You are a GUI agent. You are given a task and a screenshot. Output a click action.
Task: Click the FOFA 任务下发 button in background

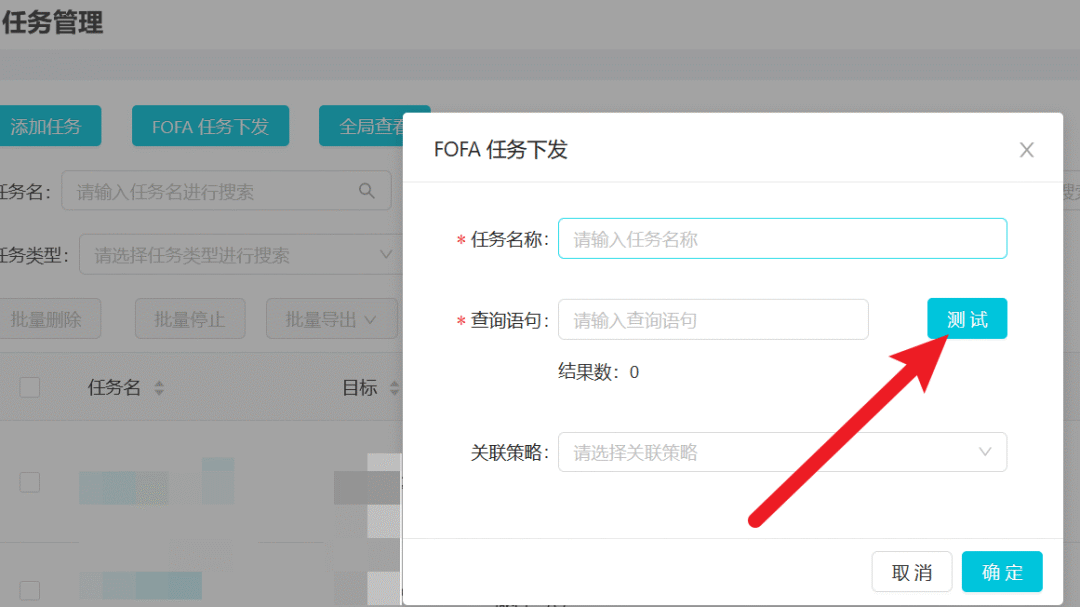pos(210,125)
